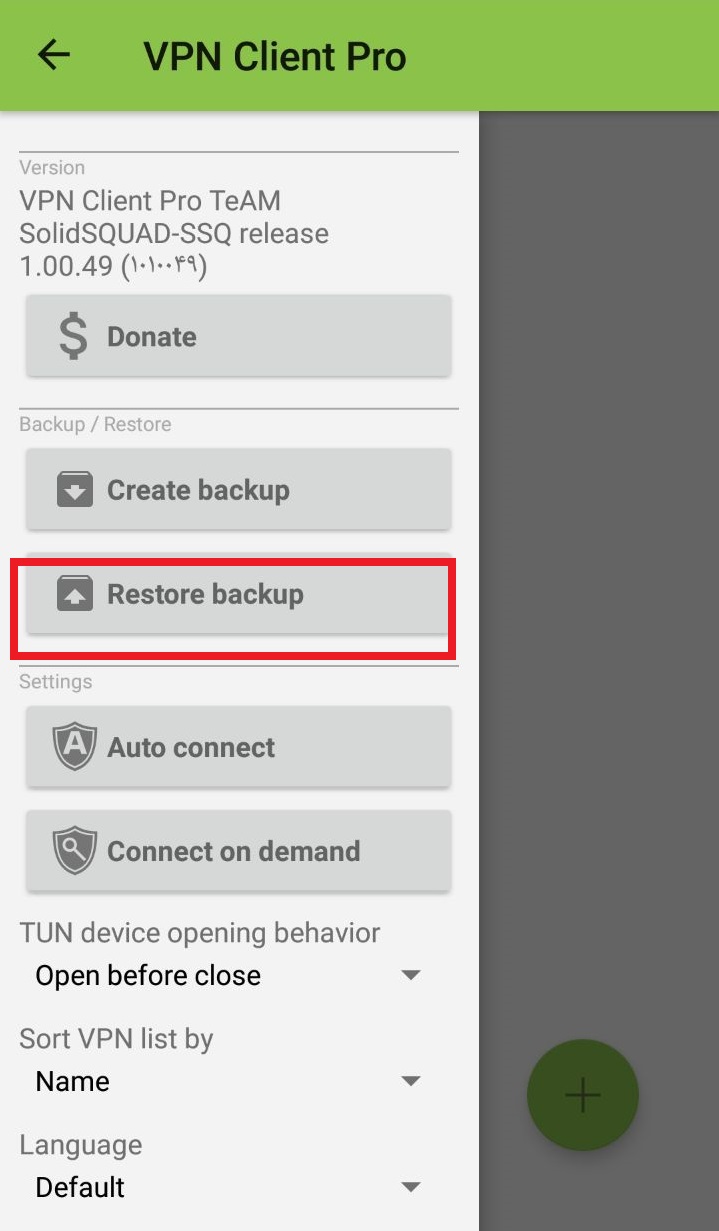
Task: Open the Auto connect settings
Action: [238, 748]
